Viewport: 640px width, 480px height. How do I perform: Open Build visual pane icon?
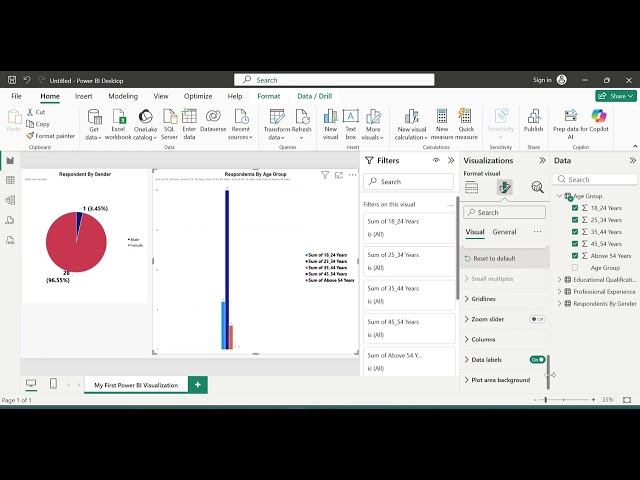pos(471,187)
